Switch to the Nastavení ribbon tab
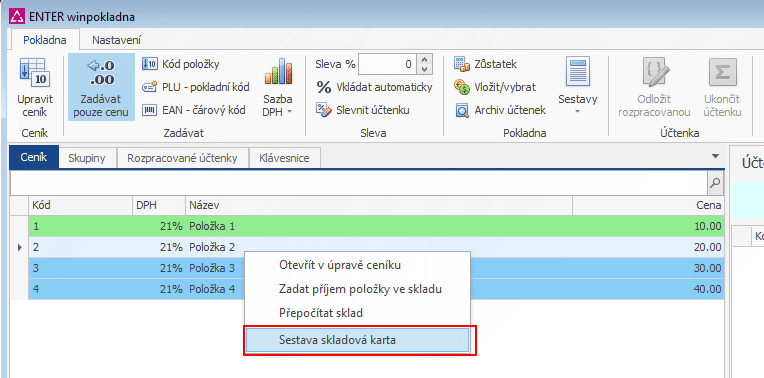Image resolution: width=764 pixels, height=378 pixels. coord(116,40)
